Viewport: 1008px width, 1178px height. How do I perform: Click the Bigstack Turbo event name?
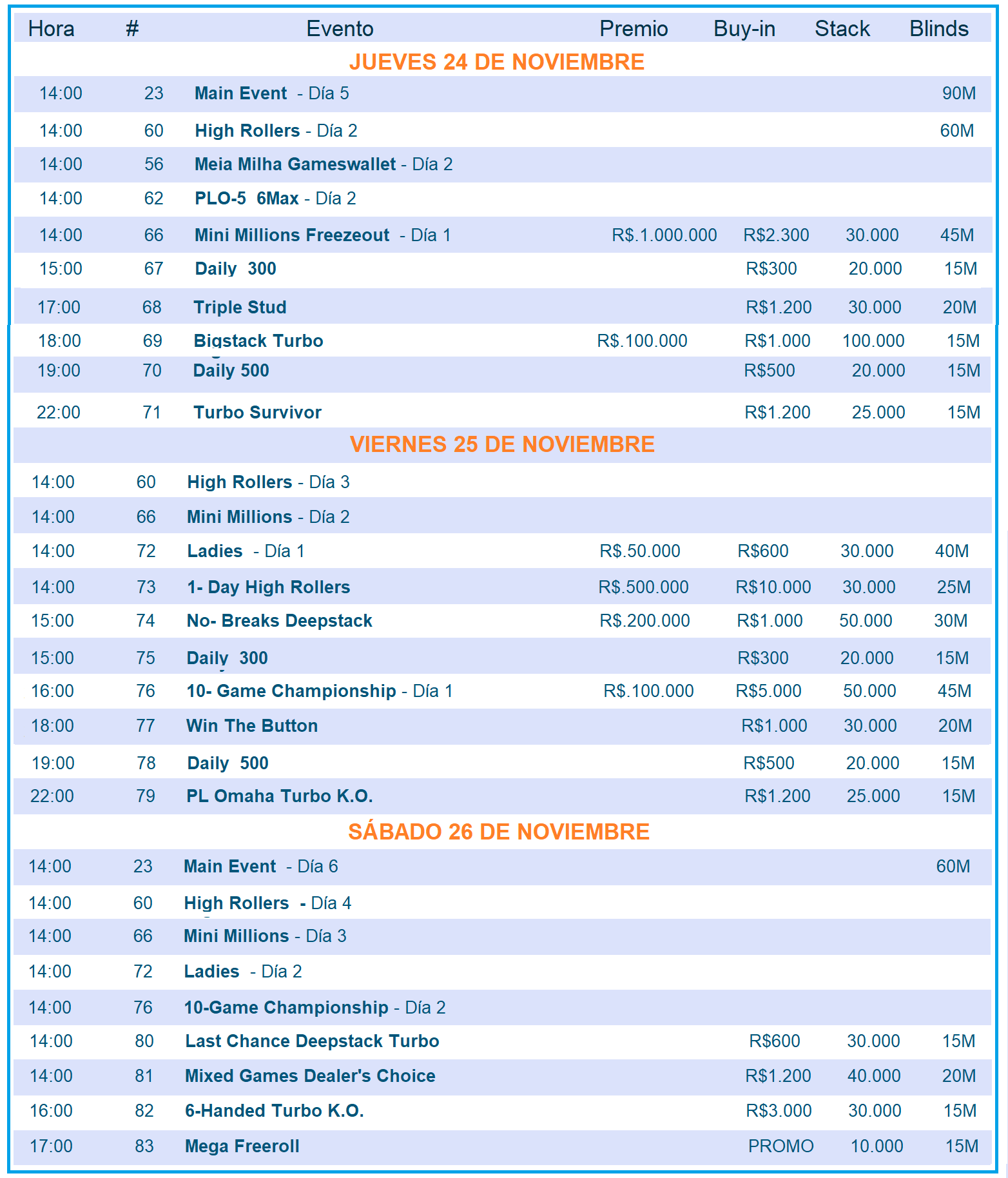click(x=258, y=341)
